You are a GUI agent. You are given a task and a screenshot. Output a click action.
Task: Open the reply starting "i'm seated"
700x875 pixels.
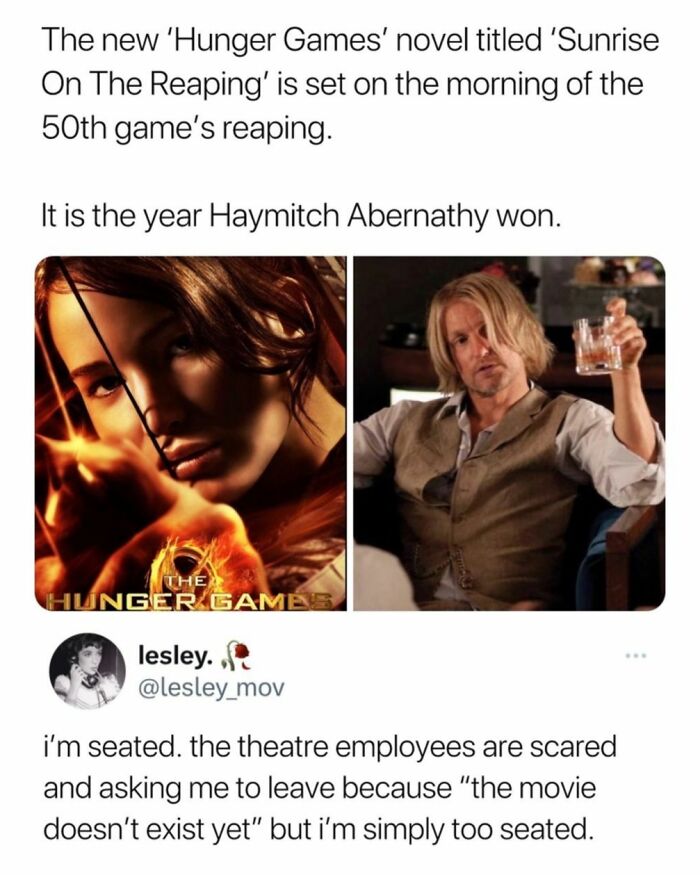pos(330,788)
